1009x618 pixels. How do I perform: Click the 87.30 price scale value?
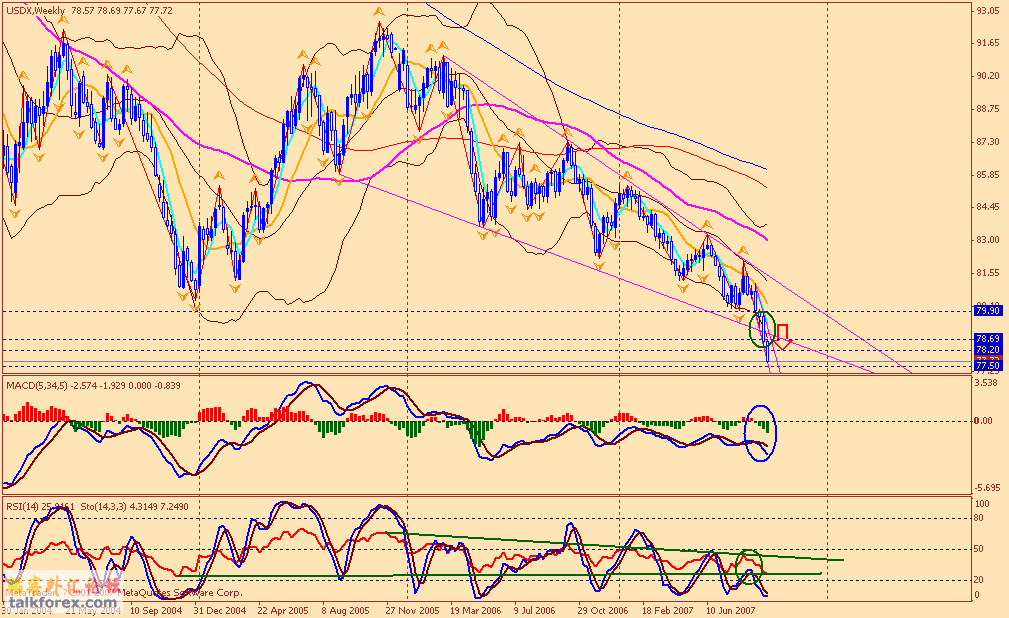[x=988, y=142]
